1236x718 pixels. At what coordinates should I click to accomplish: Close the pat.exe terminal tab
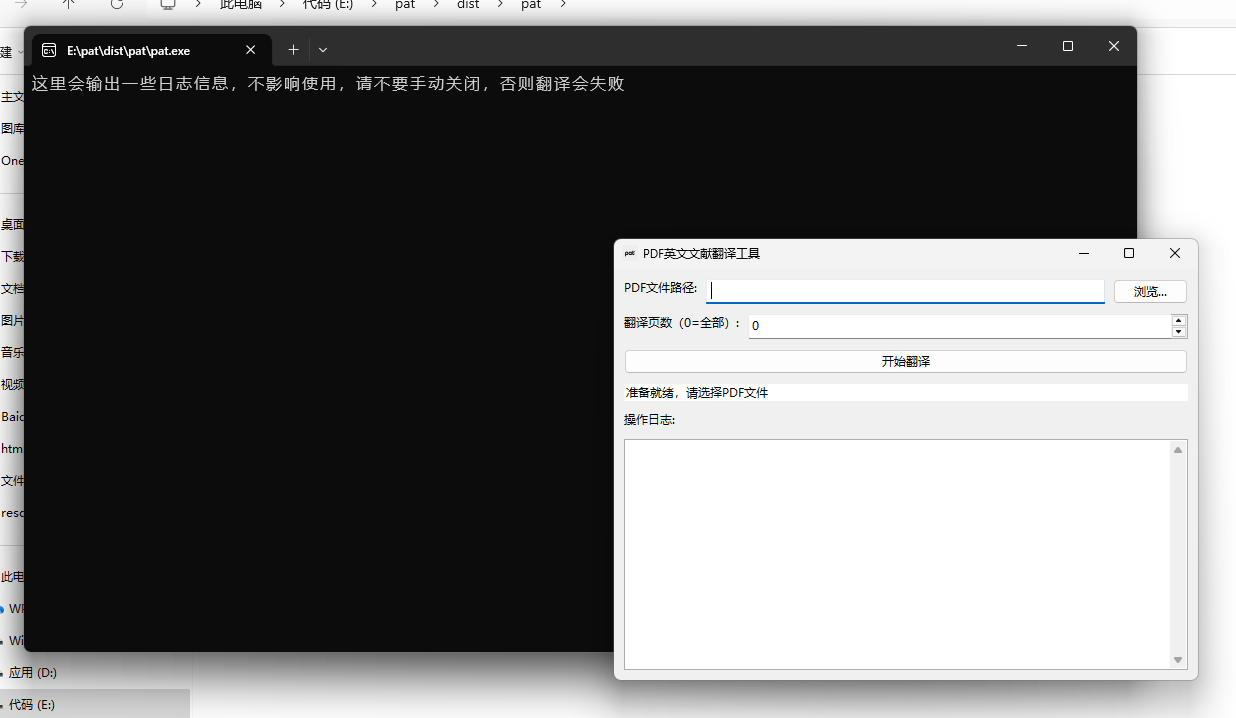(250, 50)
